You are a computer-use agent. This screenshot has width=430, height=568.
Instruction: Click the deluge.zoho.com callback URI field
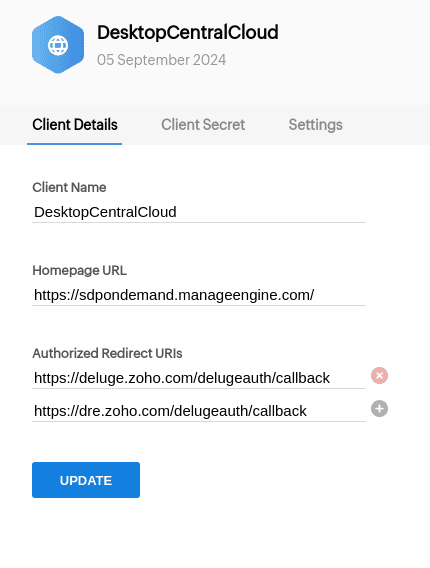coord(199,378)
